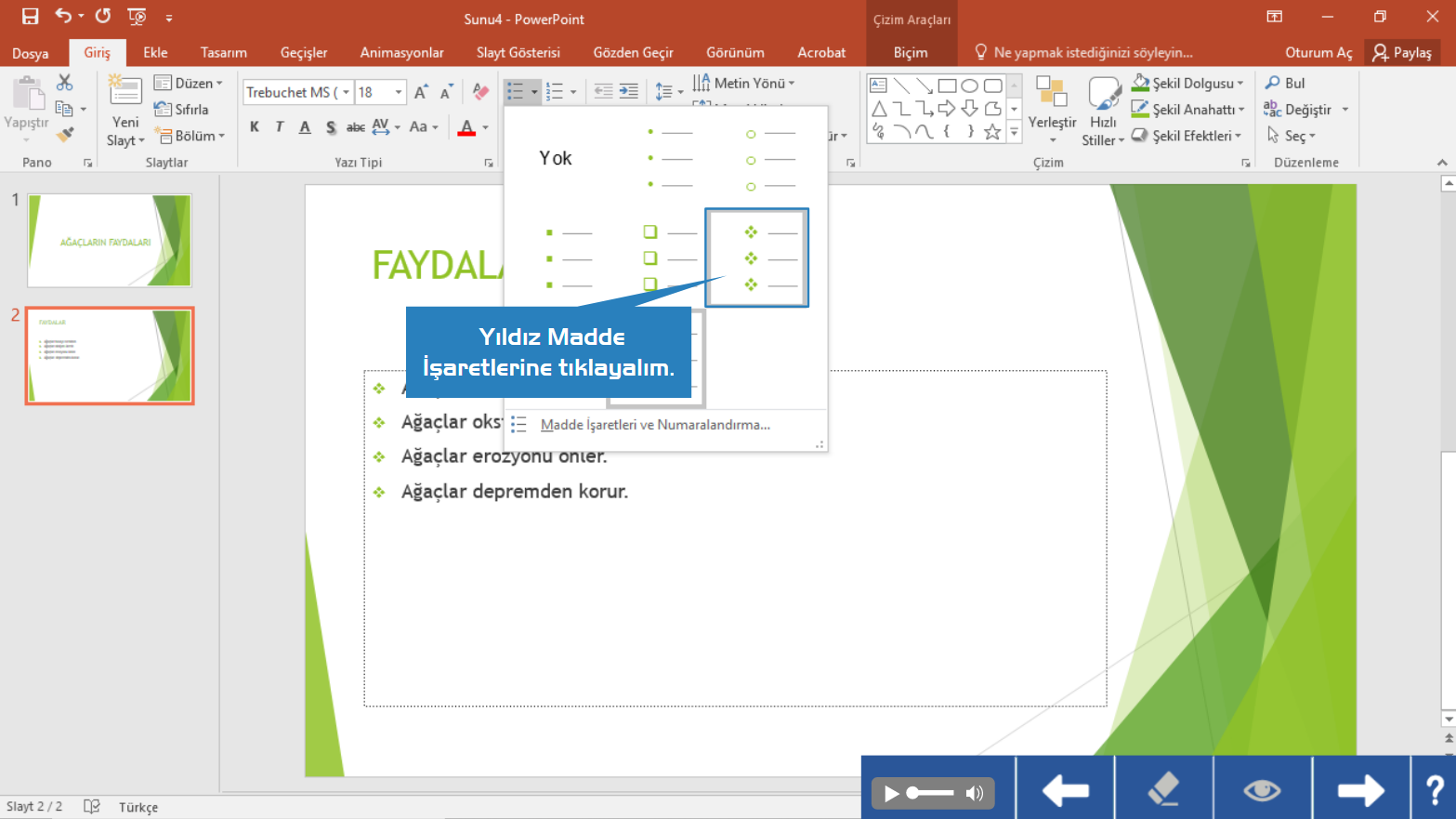Click Oturum Aç to sign in
The height and width of the screenshot is (819, 1456).
[x=1318, y=53]
